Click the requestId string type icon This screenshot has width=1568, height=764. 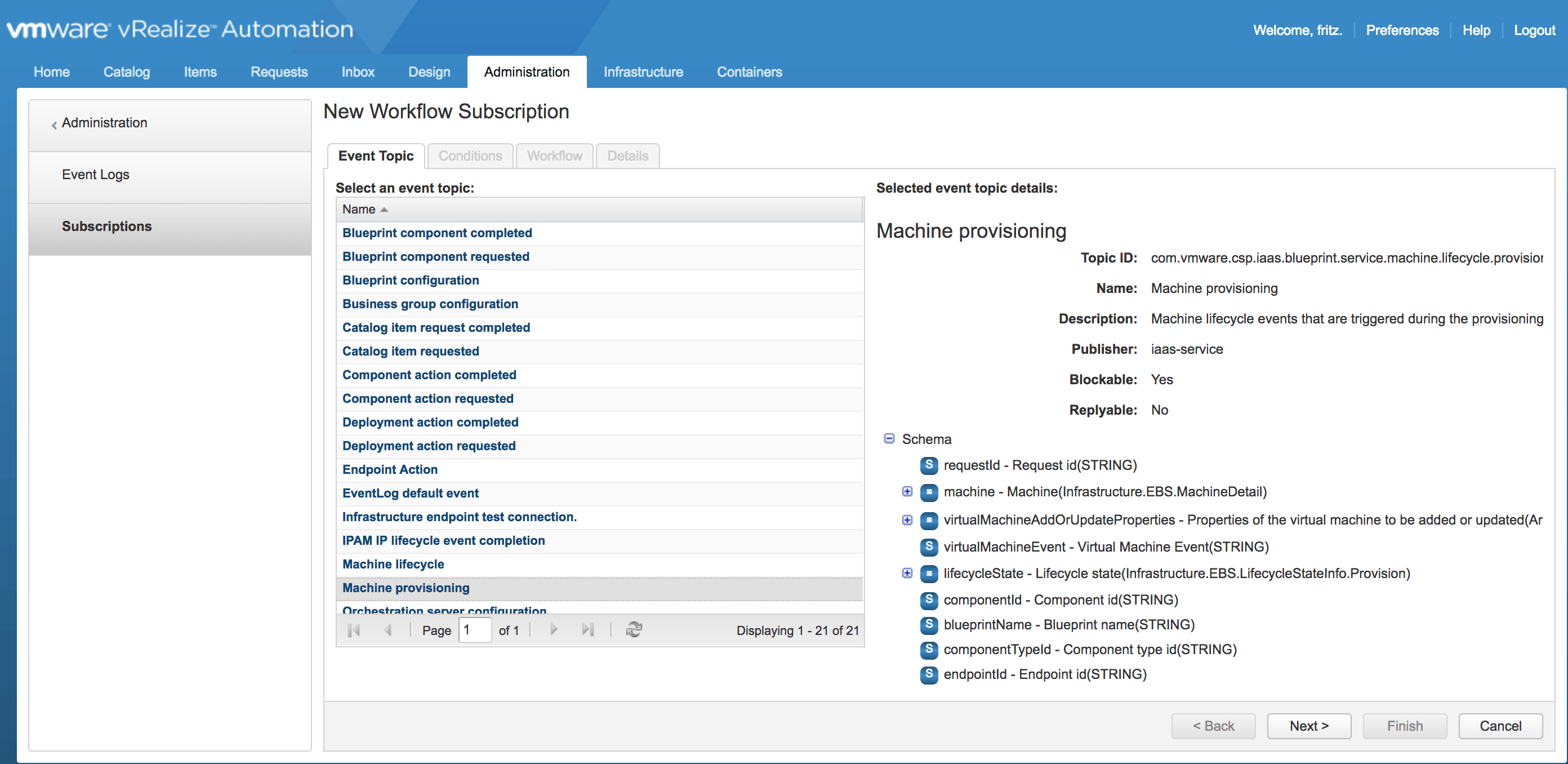(x=929, y=465)
